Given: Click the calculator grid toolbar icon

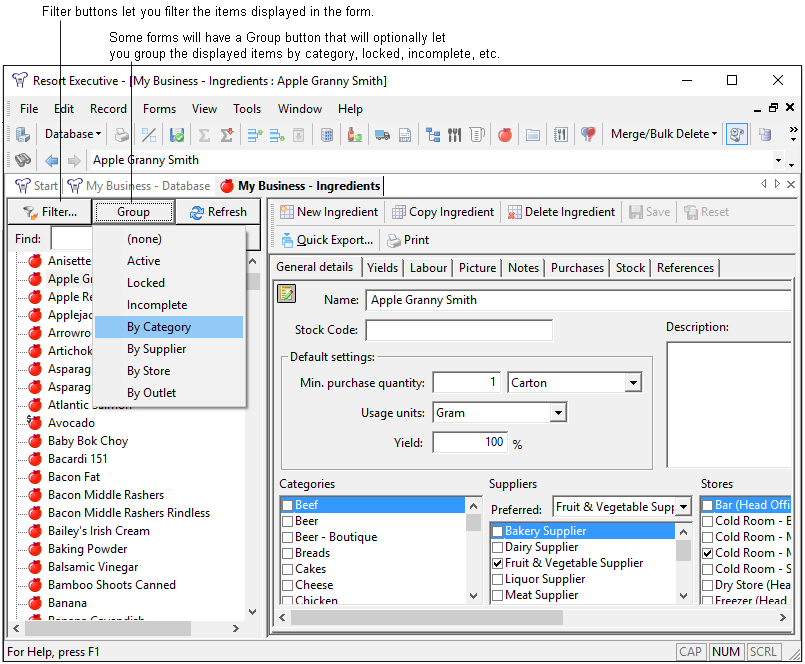Looking at the screenshot, I should click(x=327, y=135).
